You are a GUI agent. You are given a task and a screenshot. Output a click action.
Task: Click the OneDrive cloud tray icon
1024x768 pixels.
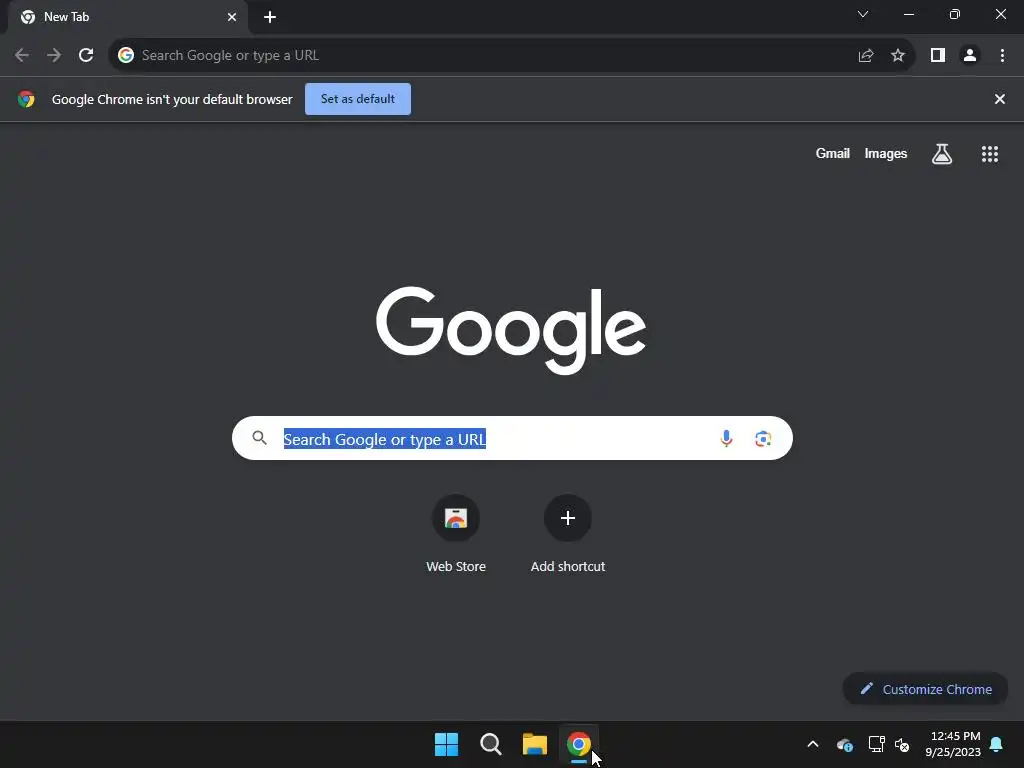coord(844,744)
